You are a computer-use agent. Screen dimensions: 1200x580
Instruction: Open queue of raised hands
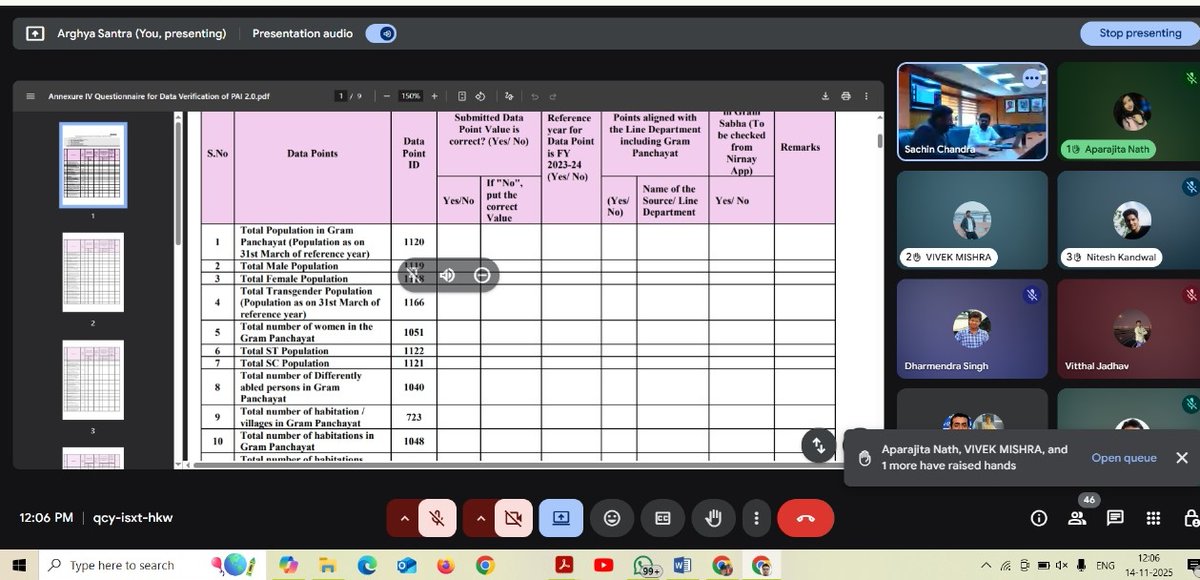pyautogui.click(x=1124, y=457)
